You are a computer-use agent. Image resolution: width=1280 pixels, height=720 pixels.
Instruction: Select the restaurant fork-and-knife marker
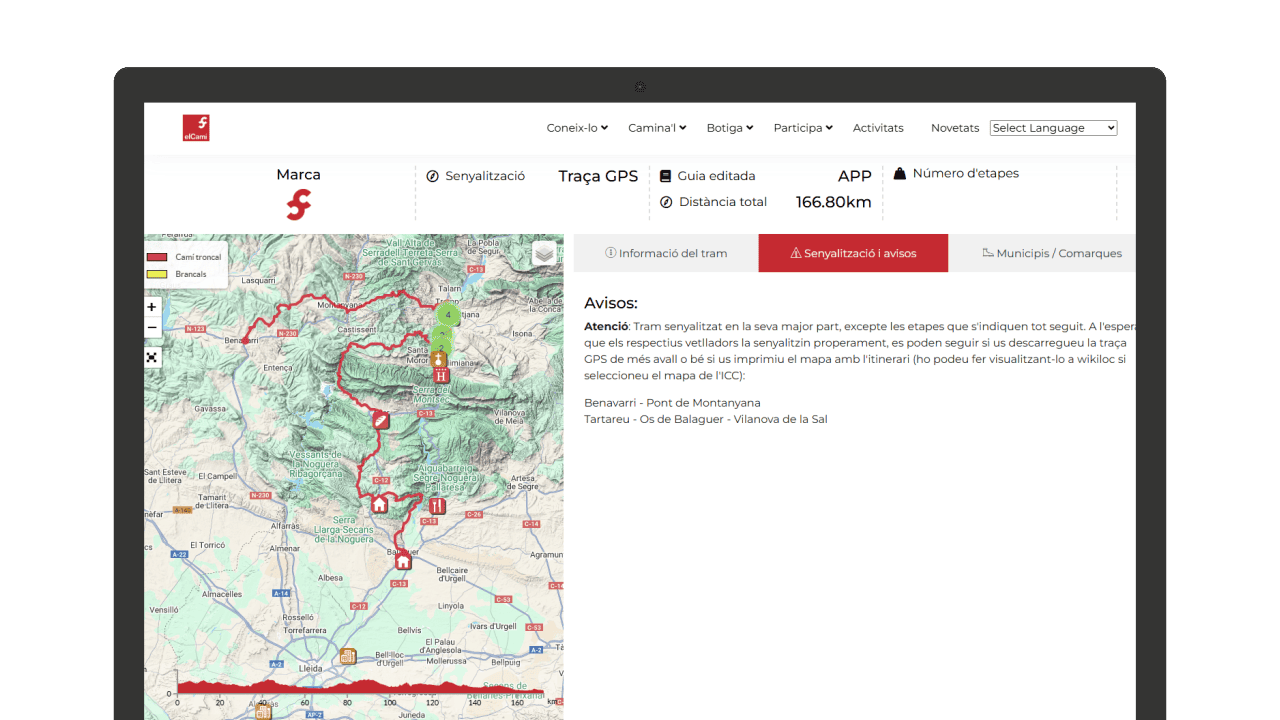437,506
